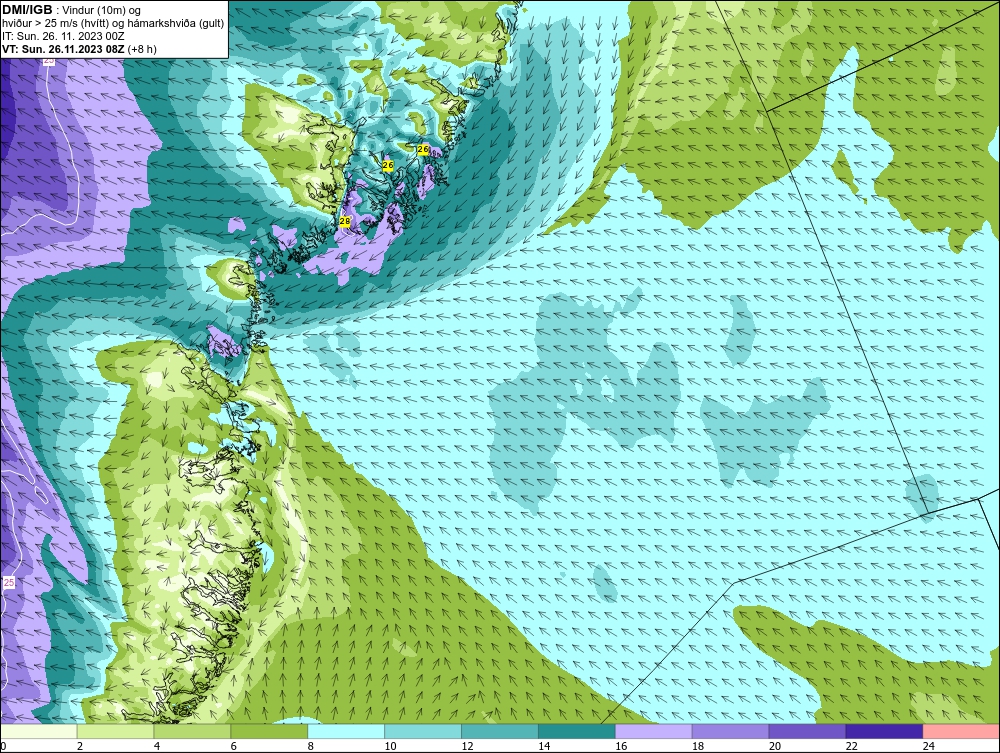This screenshot has height=753, width=1000.
Task: Click the 0–2 m/s pale yellow legend swatch
Action: click(x=39, y=731)
